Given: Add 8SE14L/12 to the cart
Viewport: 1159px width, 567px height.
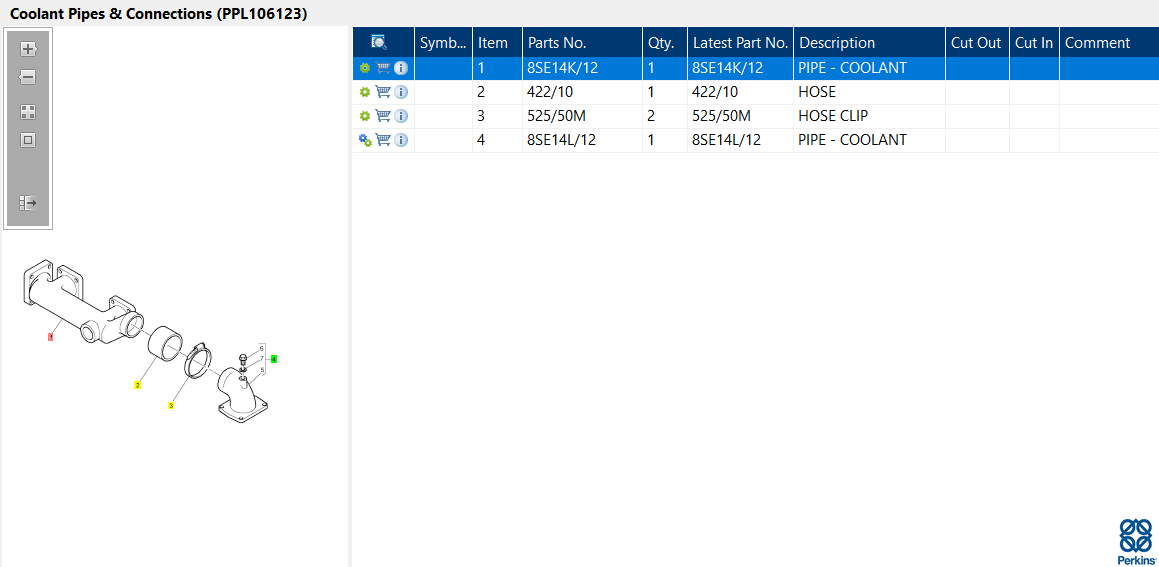Looking at the screenshot, I should [x=383, y=140].
